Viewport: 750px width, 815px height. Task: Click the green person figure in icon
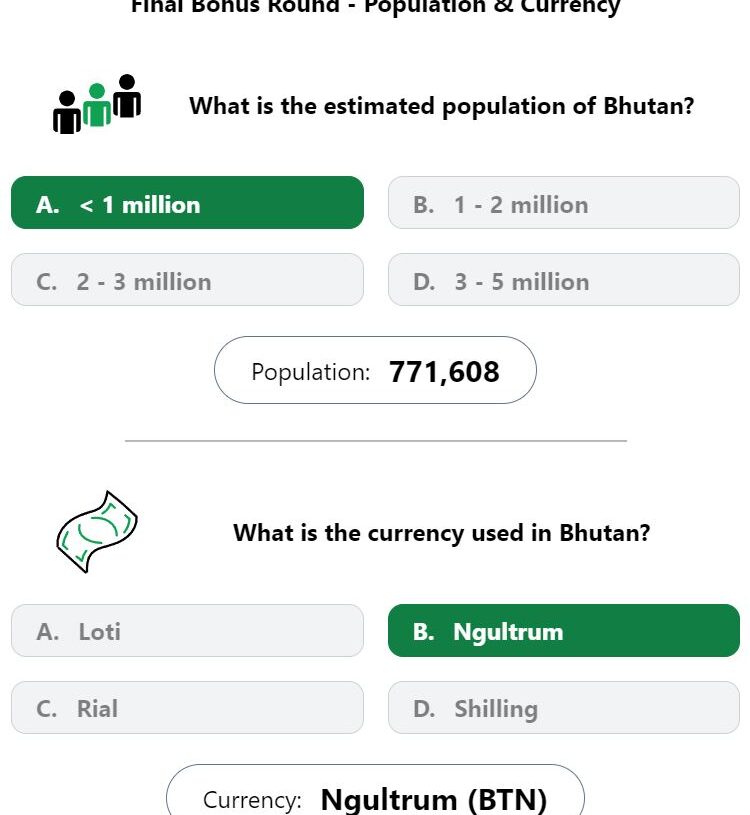click(97, 105)
